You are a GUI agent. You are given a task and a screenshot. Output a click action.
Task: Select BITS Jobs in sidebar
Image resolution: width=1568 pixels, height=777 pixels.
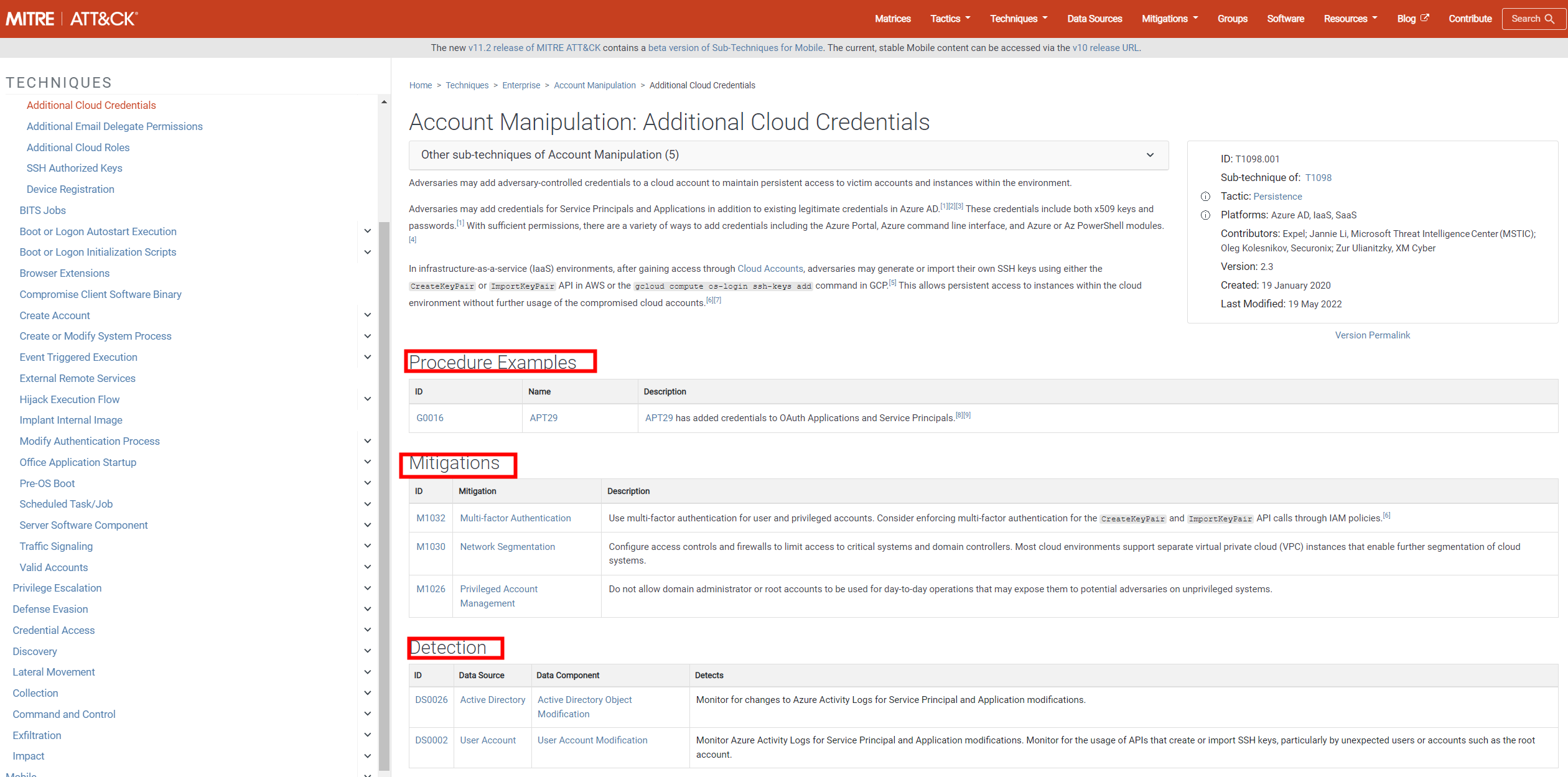click(42, 210)
